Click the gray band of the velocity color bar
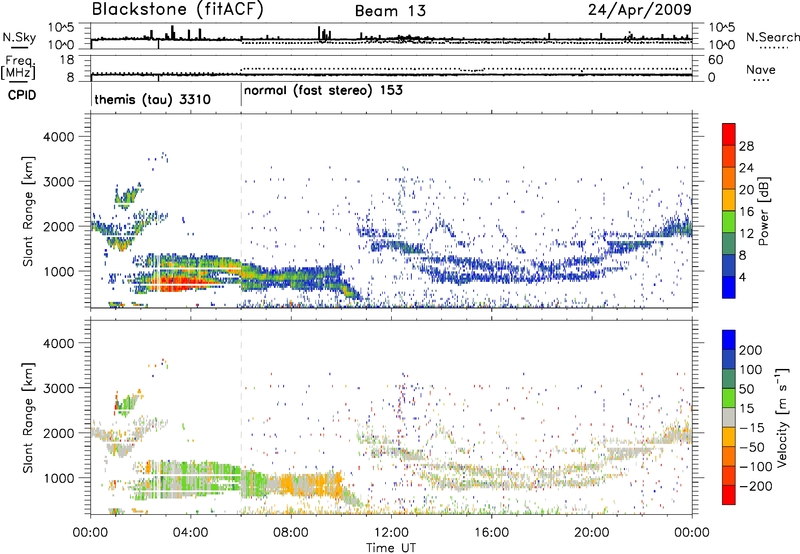This screenshot has height=554, width=800. [x=729, y=417]
